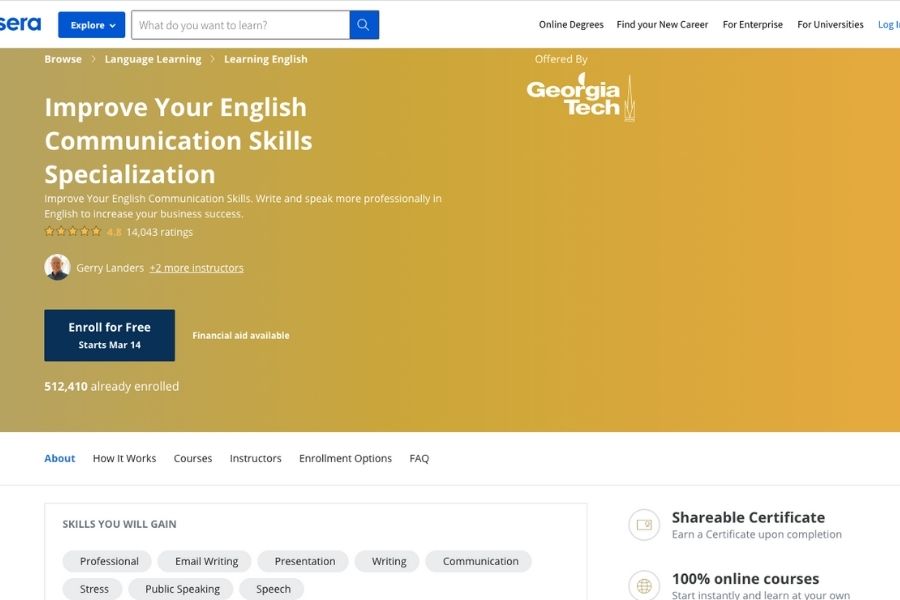Click the 100% online courses heading
The width and height of the screenshot is (900, 600).
[745, 579]
